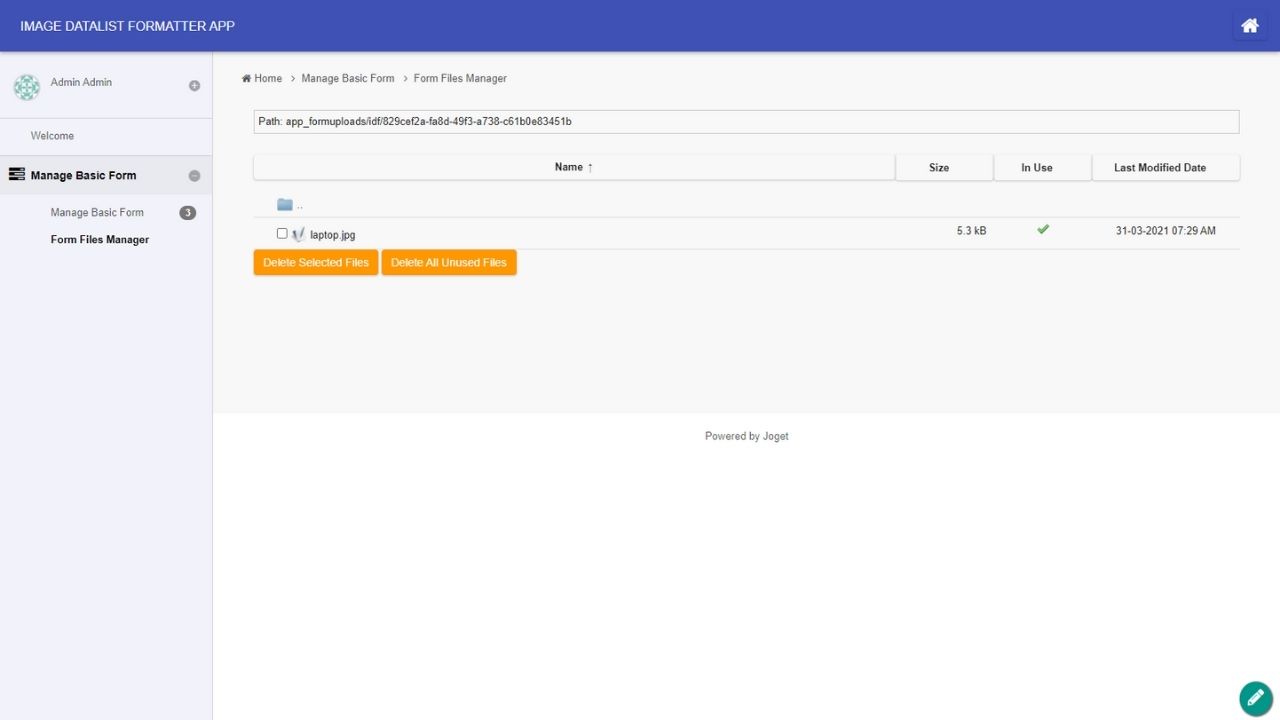The image size is (1280, 720).
Task: Click the Image Datalist Formatter App title
Action: coord(127,26)
